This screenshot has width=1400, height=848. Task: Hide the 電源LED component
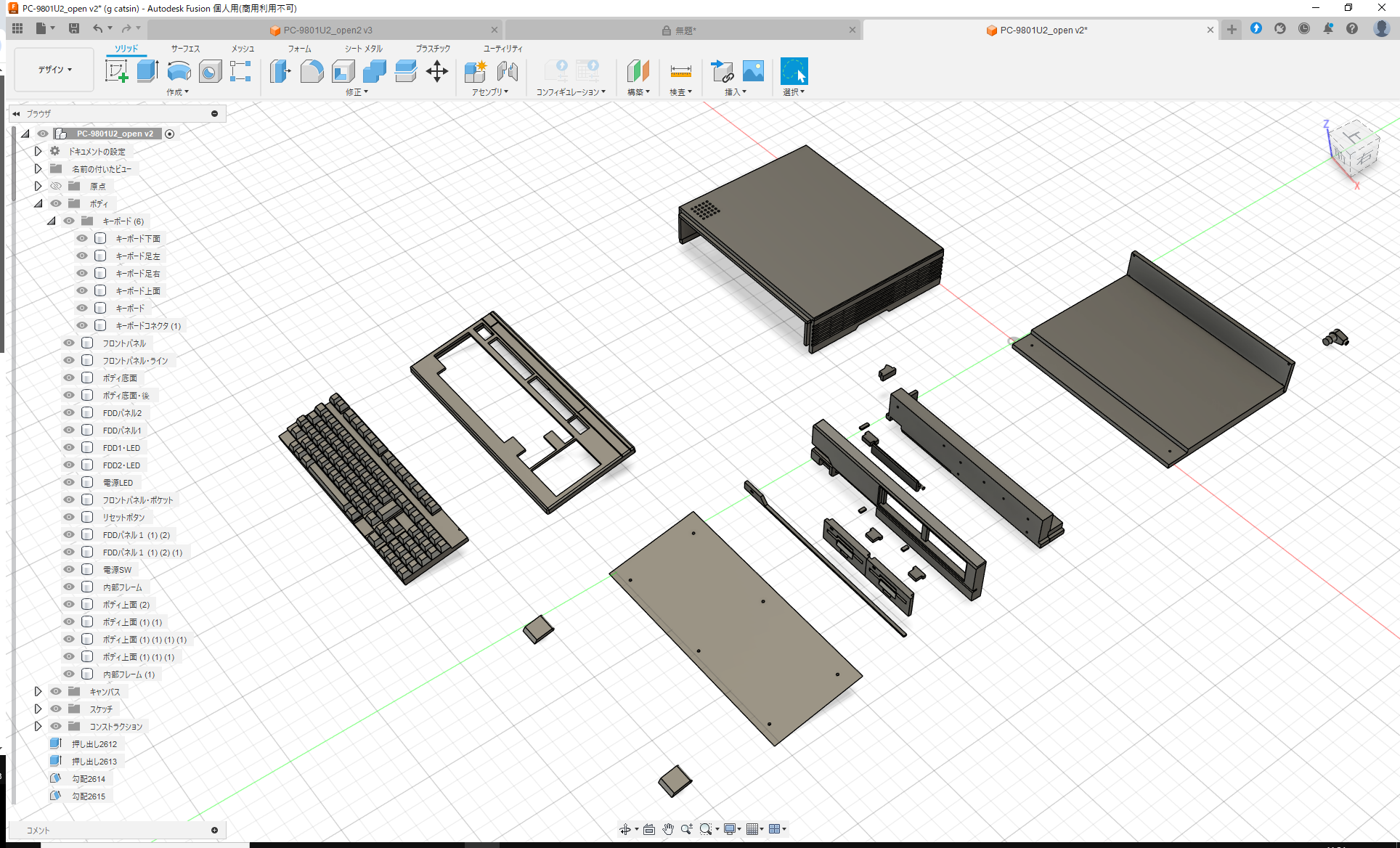tap(68, 482)
